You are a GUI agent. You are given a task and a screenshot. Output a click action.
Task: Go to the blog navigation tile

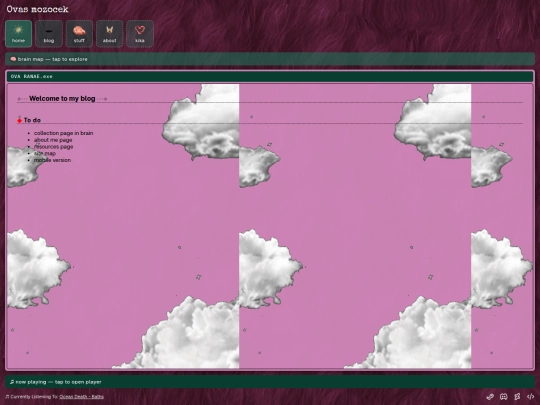pos(49,33)
